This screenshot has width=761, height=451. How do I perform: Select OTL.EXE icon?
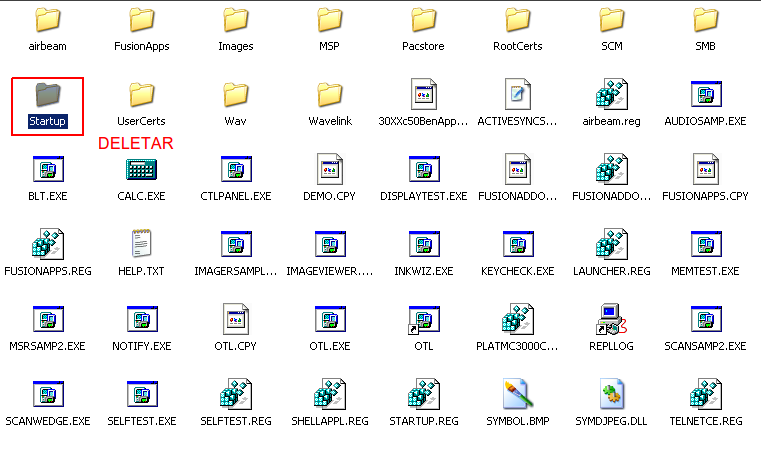[330, 318]
